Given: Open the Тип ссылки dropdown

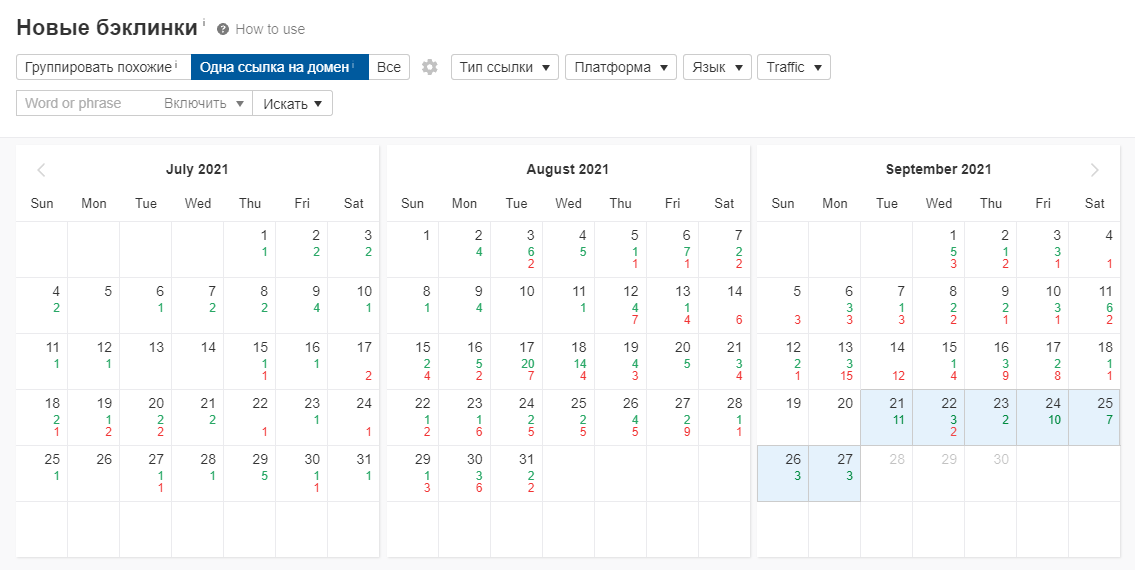Looking at the screenshot, I should [505, 67].
